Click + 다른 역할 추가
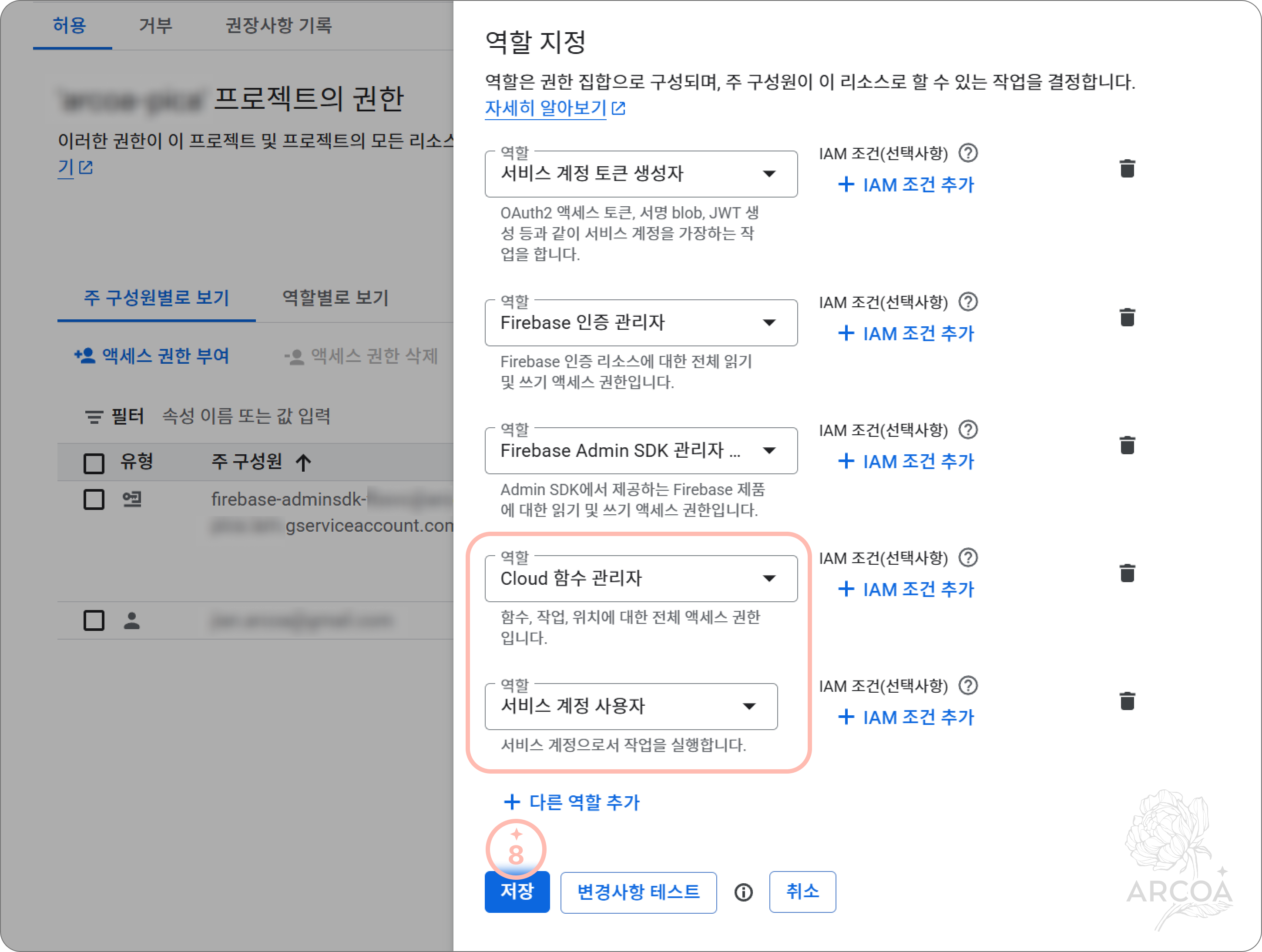Screen dimensions: 1262x952 [572, 802]
